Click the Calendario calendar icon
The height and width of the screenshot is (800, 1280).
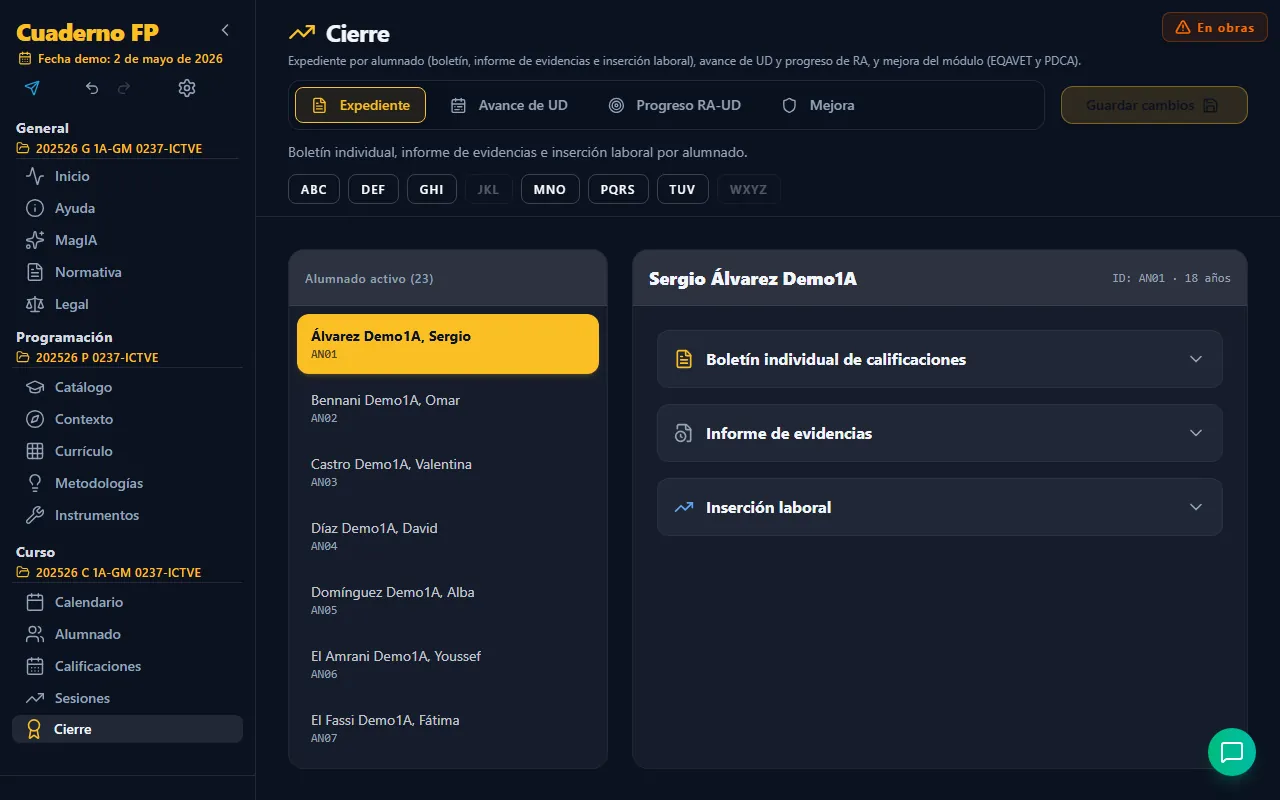[x=35, y=602]
